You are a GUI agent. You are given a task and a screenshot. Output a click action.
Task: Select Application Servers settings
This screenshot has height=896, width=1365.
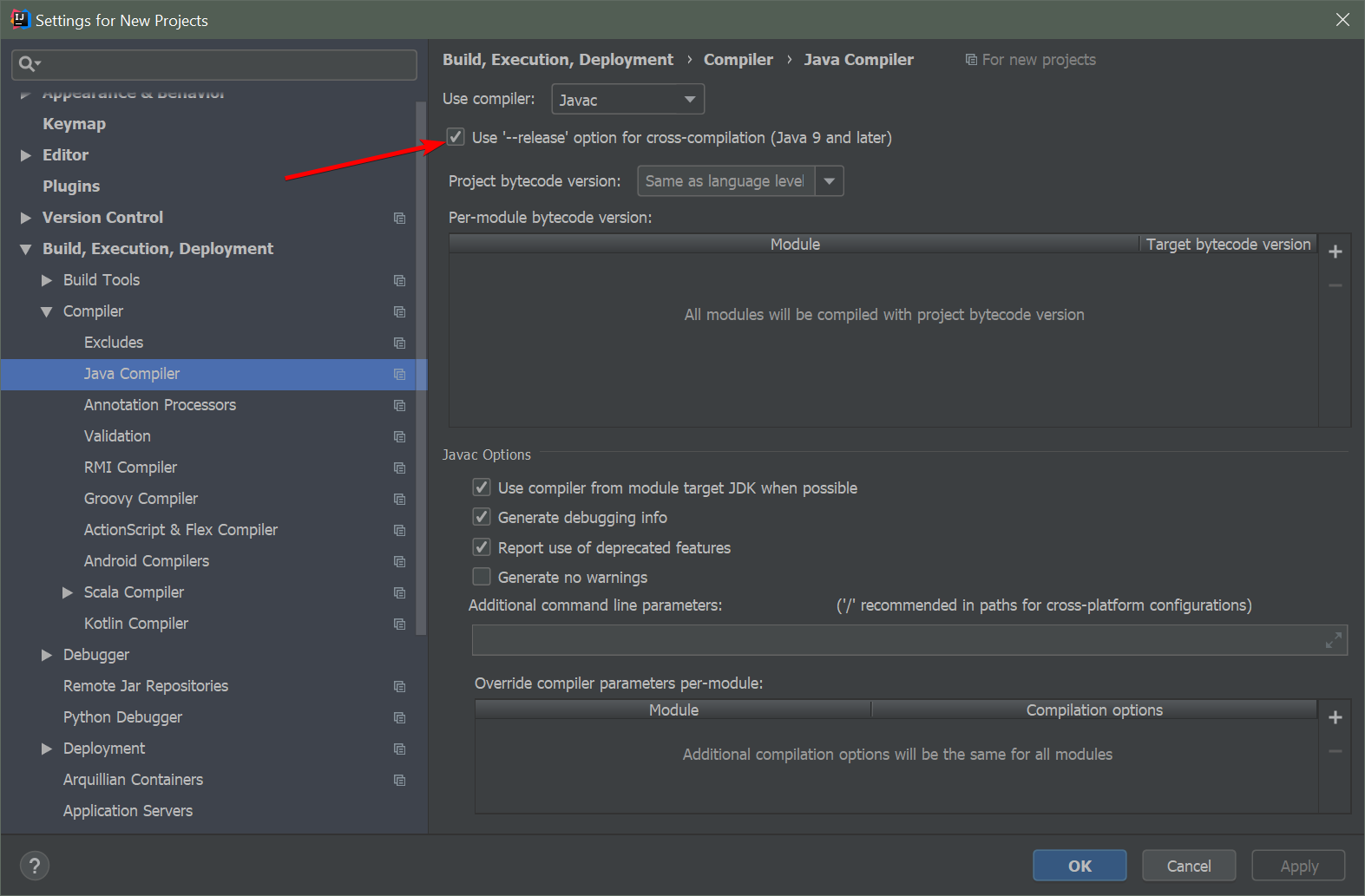click(x=128, y=811)
